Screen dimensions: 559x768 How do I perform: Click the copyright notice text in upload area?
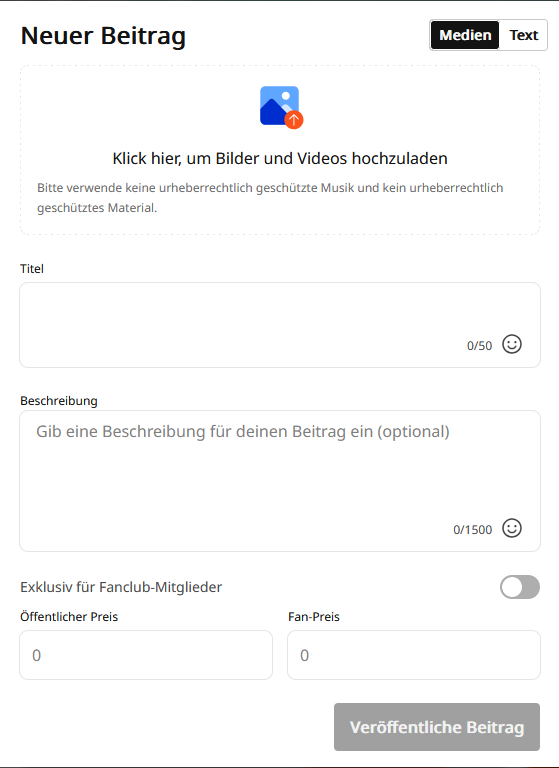(270, 198)
